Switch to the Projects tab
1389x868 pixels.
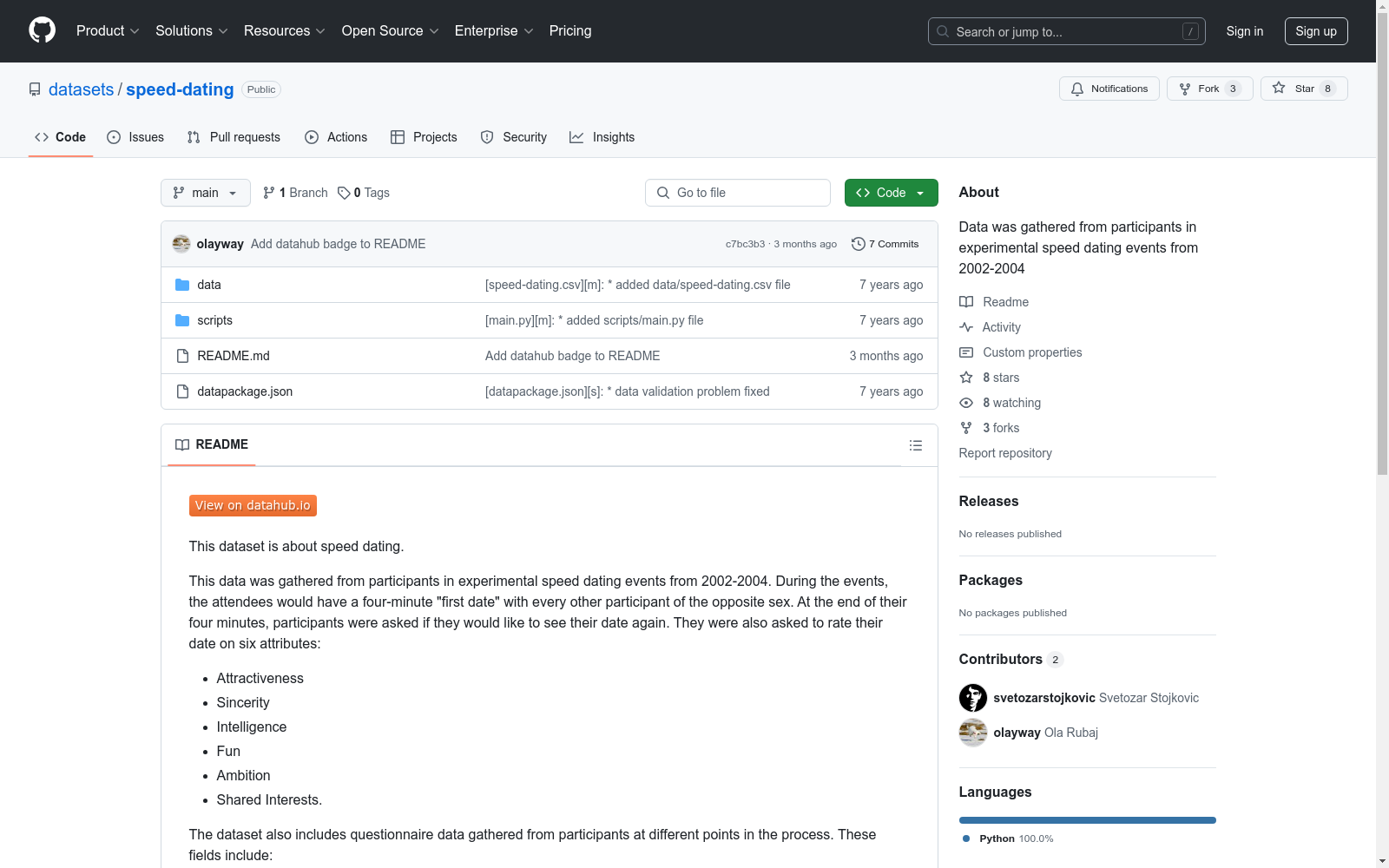(x=424, y=137)
